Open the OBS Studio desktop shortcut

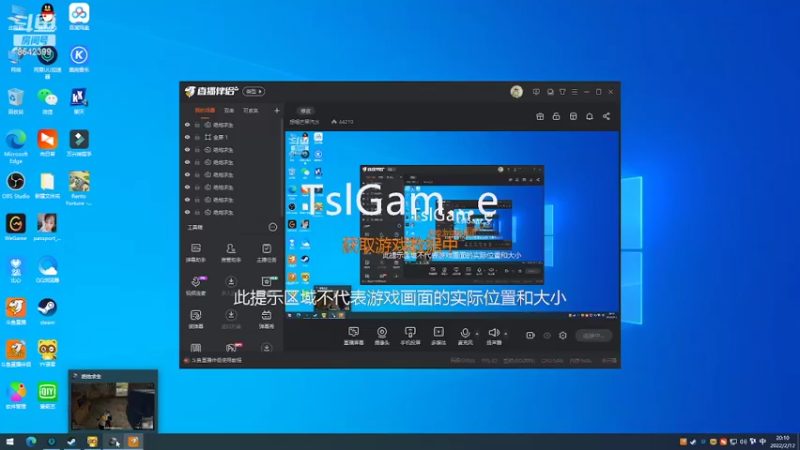pyautogui.click(x=16, y=185)
